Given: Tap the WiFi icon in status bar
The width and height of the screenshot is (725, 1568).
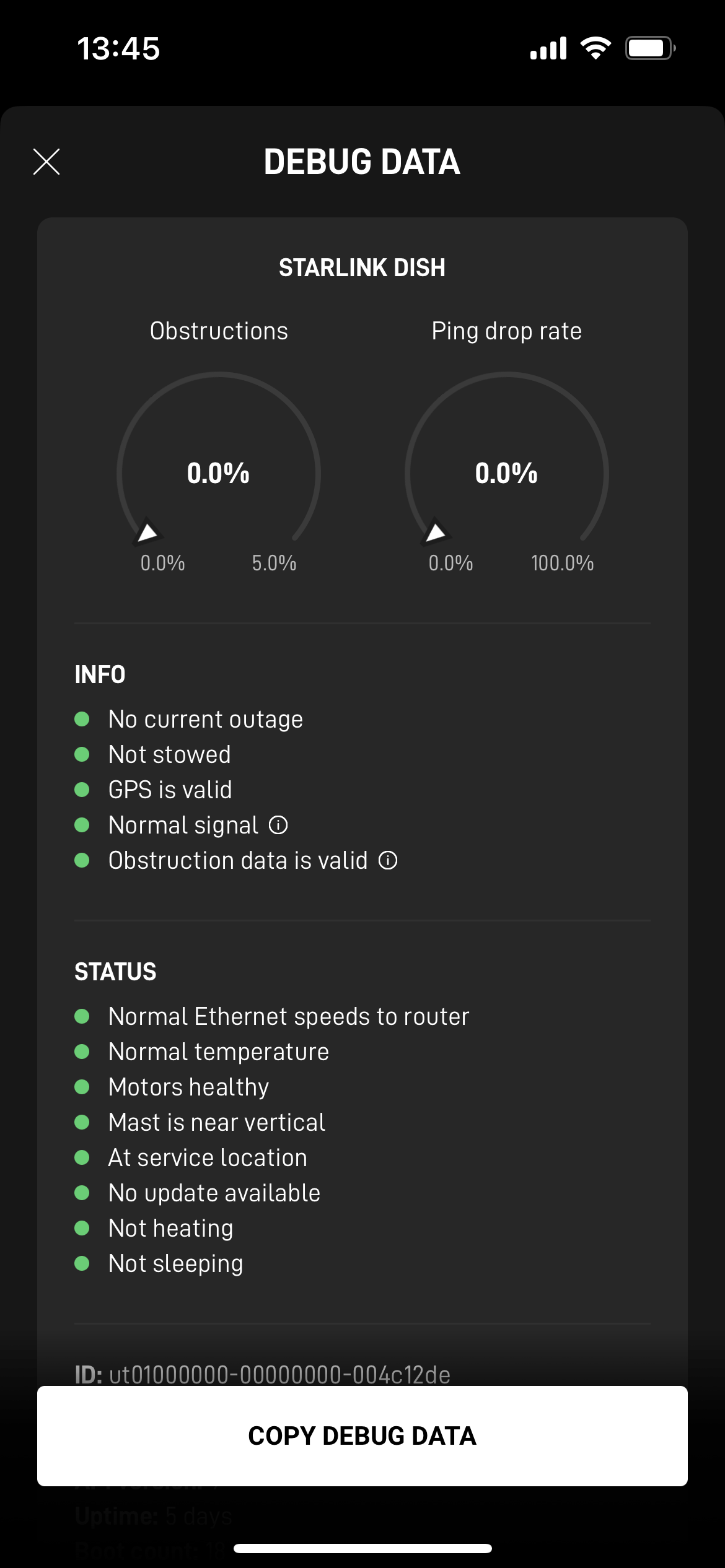Looking at the screenshot, I should pyautogui.click(x=595, y=48).
